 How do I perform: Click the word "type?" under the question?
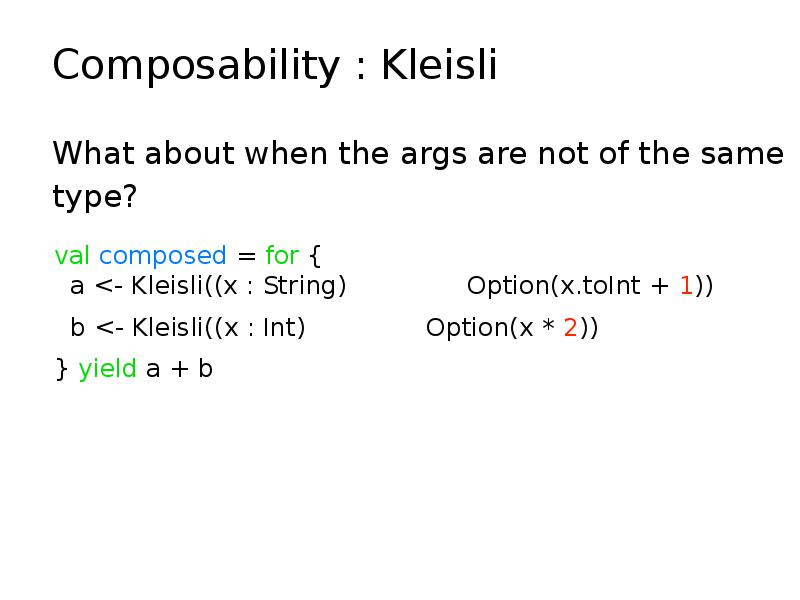click(94, 197)
